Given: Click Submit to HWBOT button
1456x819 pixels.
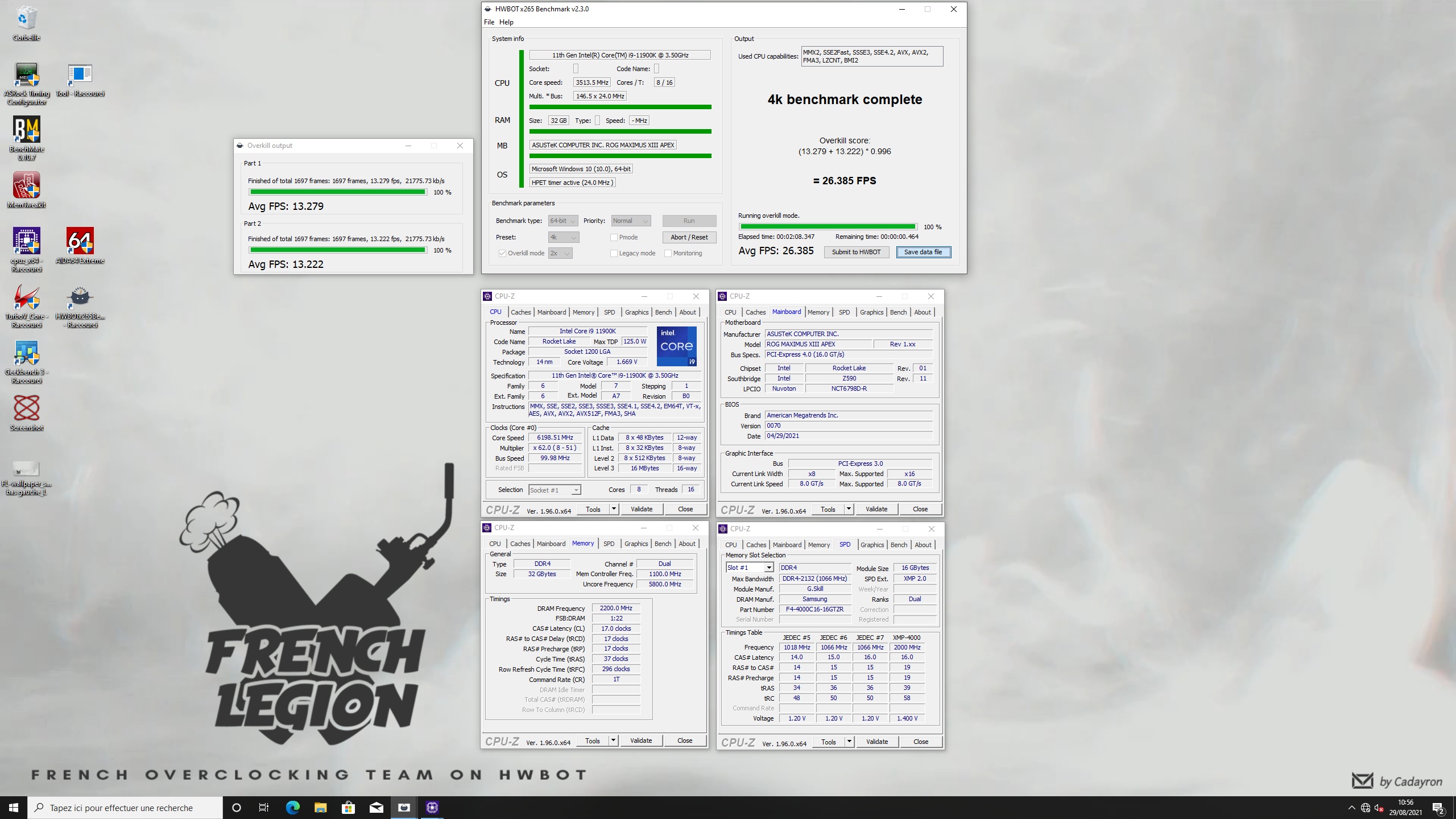Looking at the screenshot, I should (x=856, y=252).
